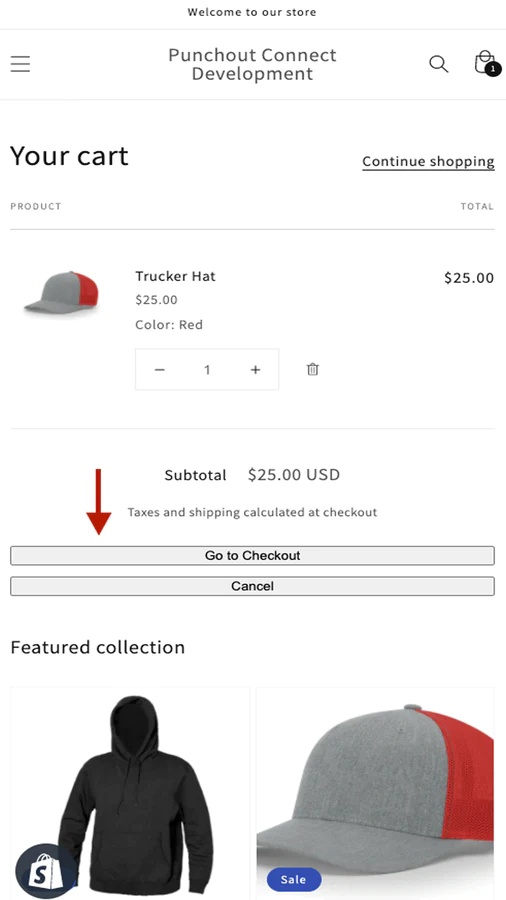Viewport: 506px width, 900px height.
Task: Remove Trucker Hat using trash icon
Action: 312,369
